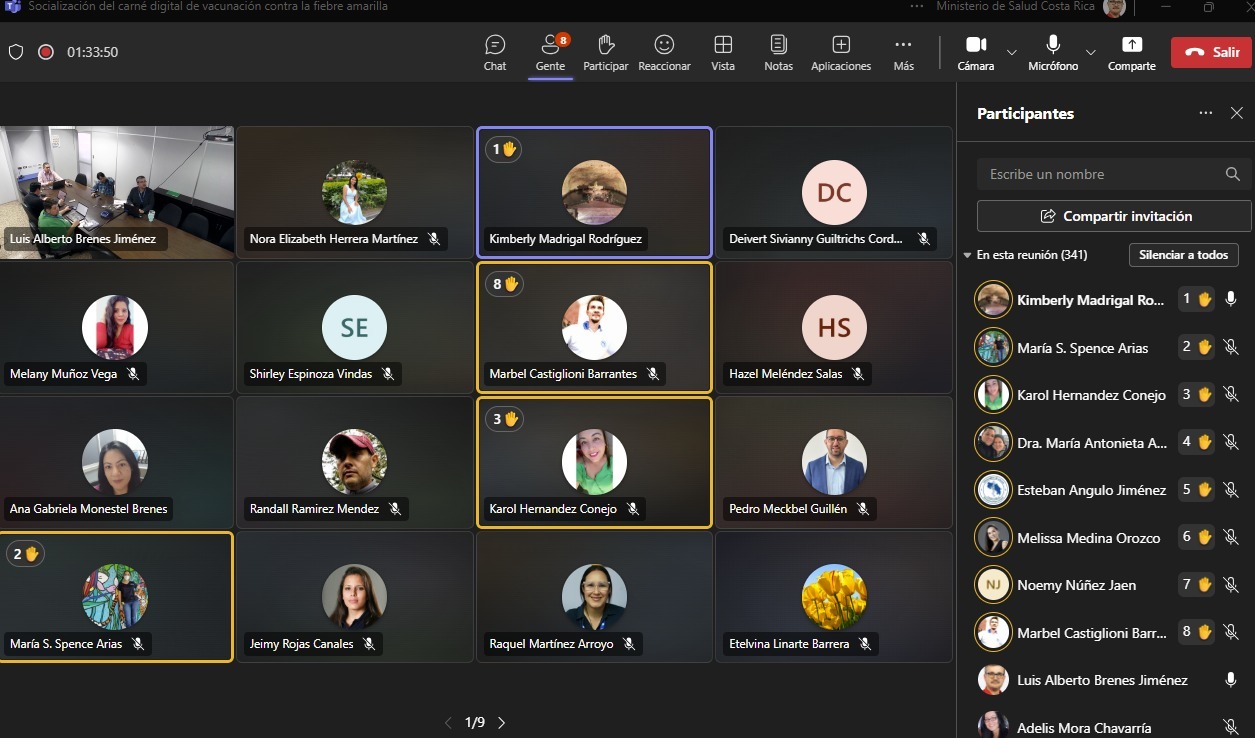This screenshot has width=1255, height=738.
Task: Expand camera options dropdown arrow
Action: tap(1011, 52)
